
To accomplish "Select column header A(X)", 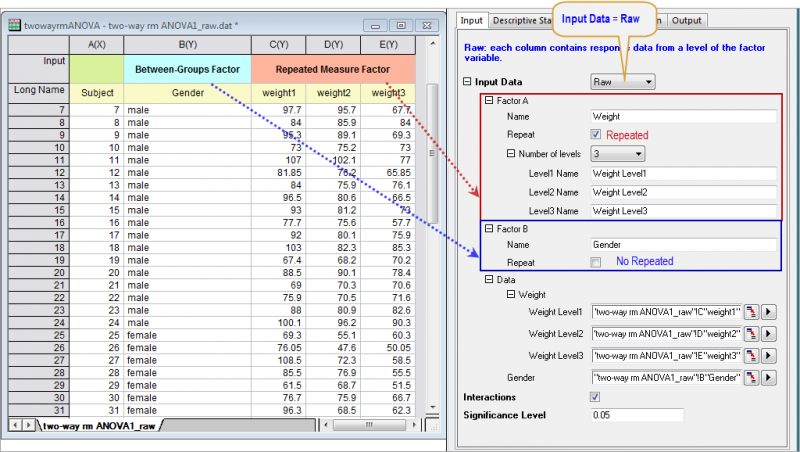I will pos(96,45).
